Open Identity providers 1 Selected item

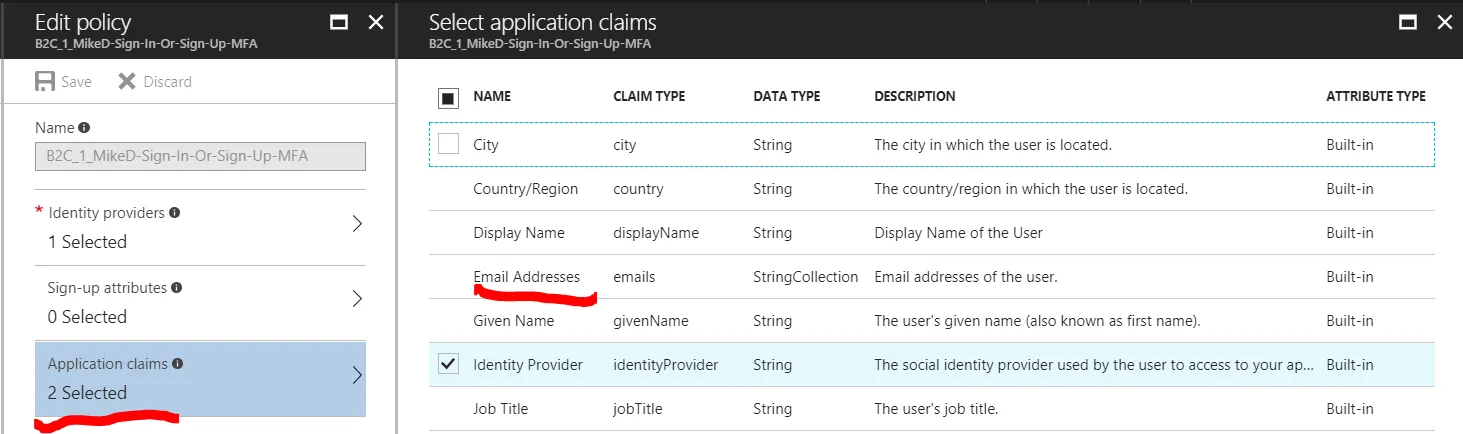click(200, 228)
